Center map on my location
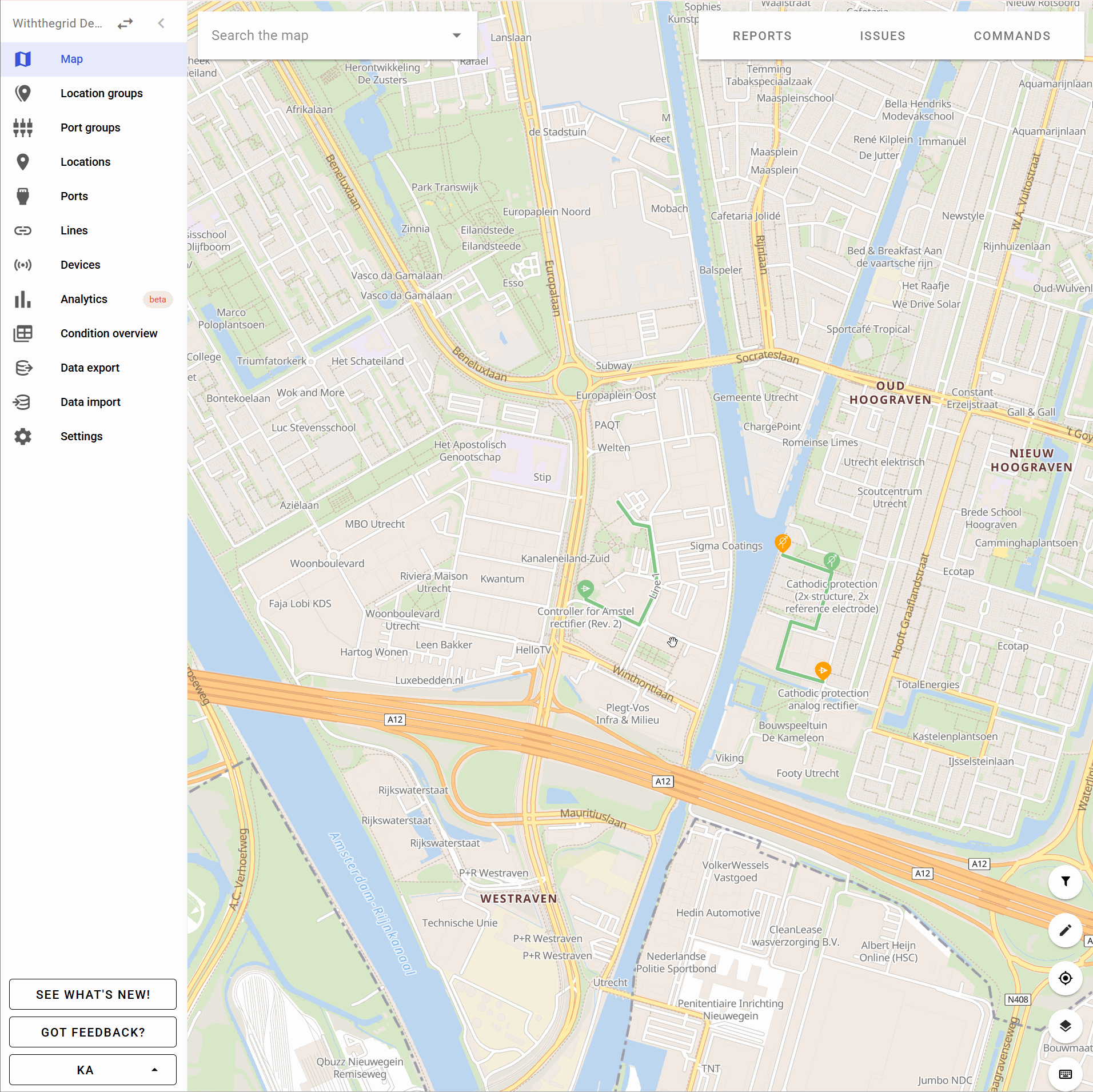The image size is (1093, 1092). click(x=1065, y=978)
